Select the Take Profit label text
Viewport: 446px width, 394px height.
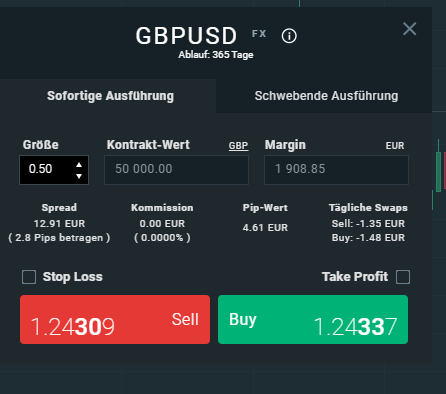coord(355,277)
